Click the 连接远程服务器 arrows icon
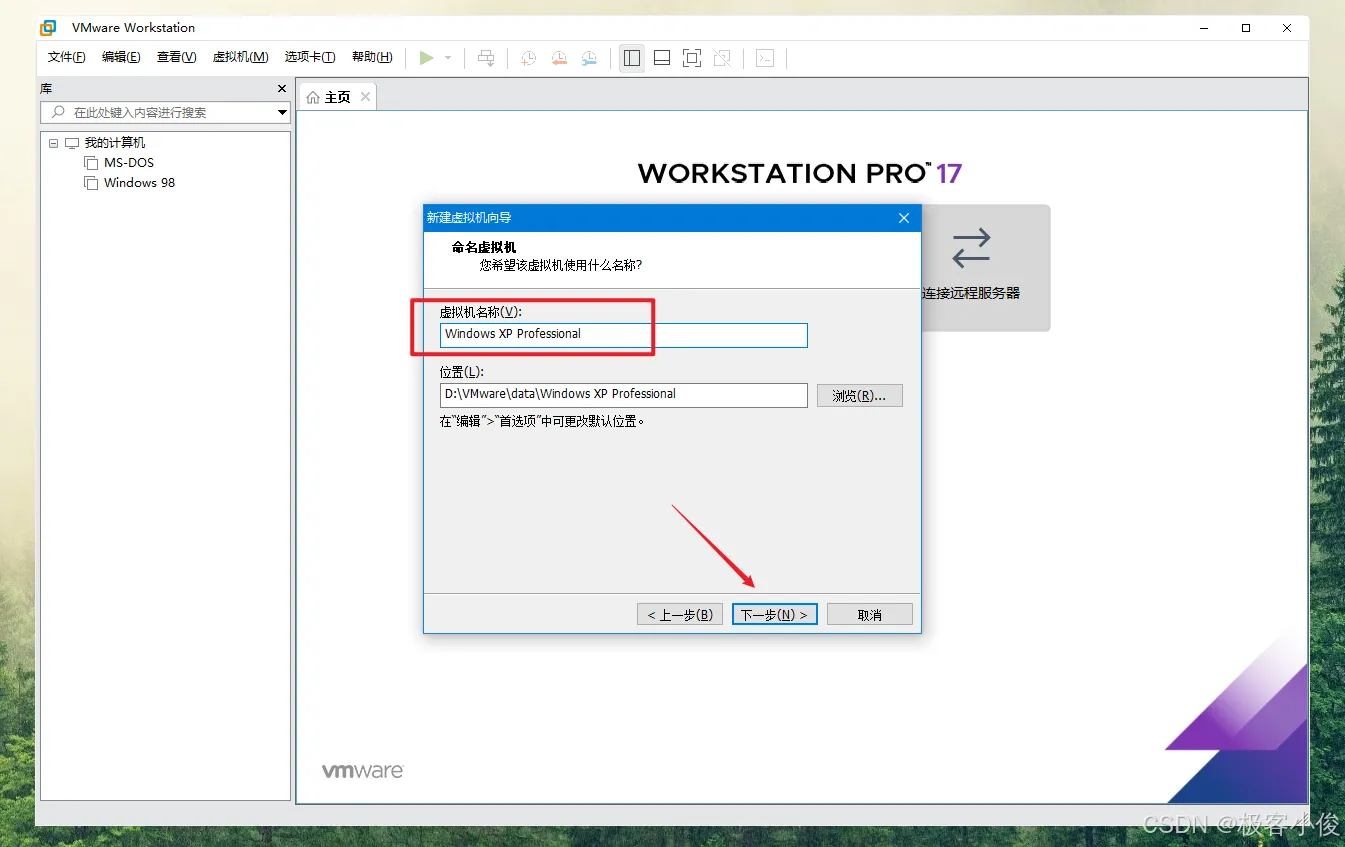The image size is (1345, 847). coord(971,249)
